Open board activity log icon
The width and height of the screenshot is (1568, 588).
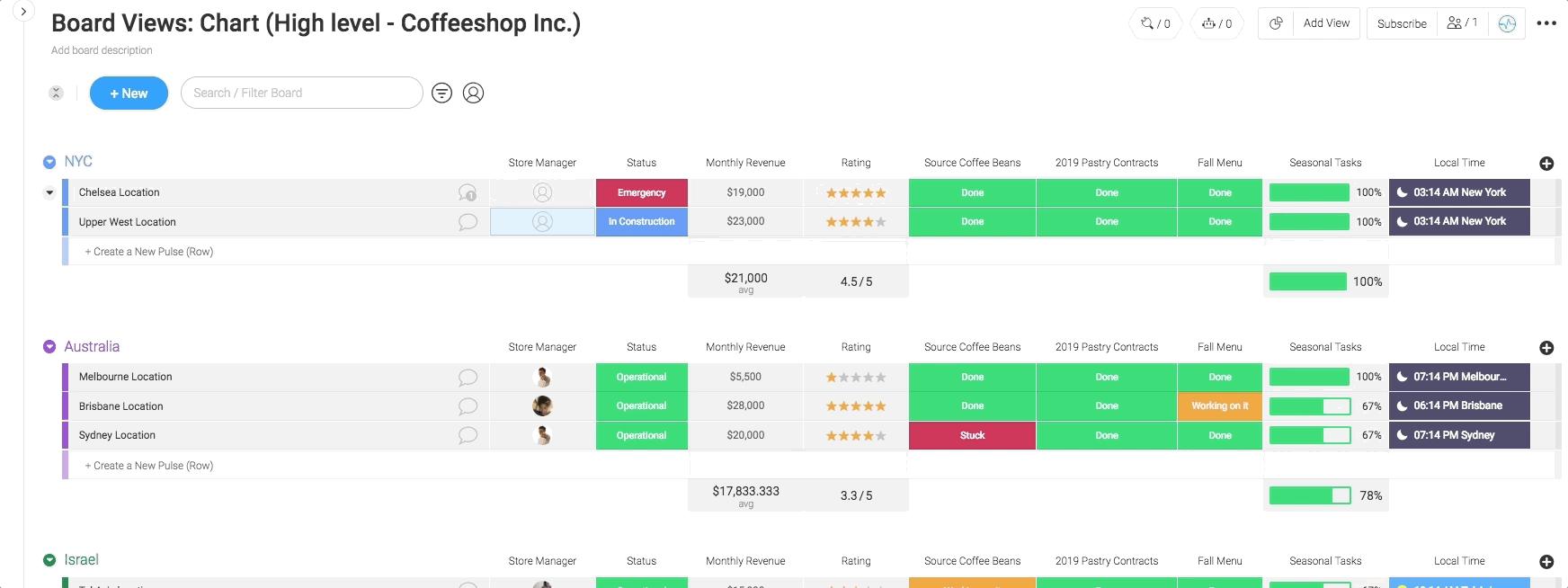pyautogui.click(x=1508, y=23)
